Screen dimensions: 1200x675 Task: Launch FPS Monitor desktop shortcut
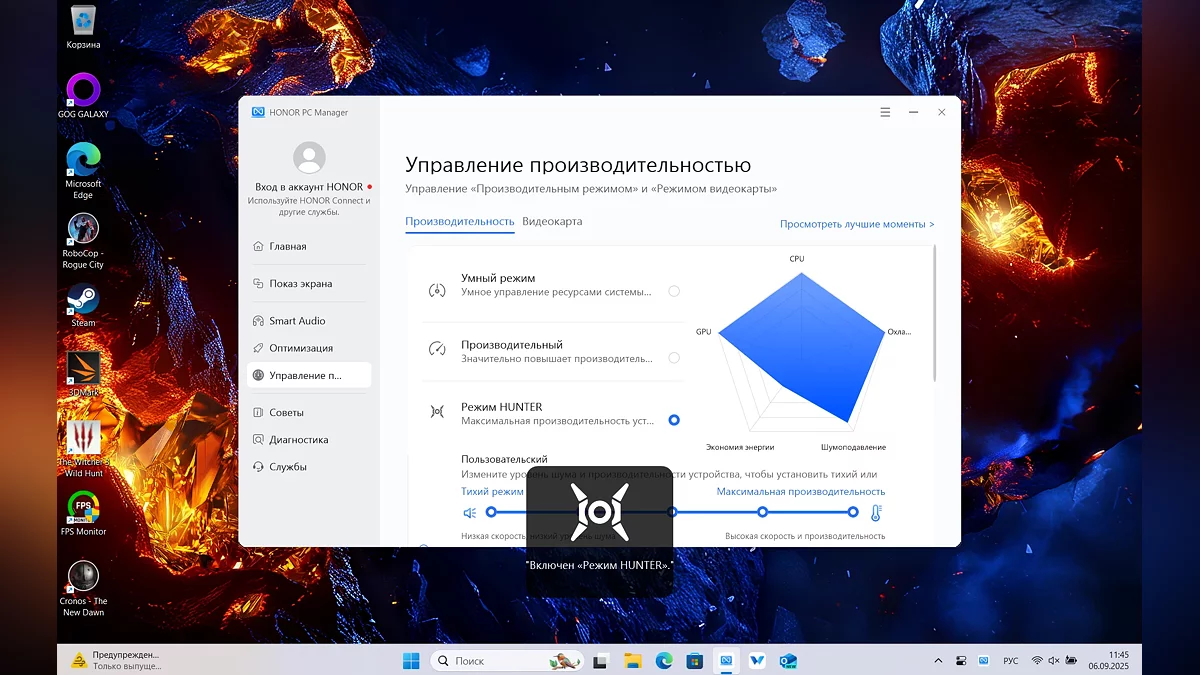pos(83,508)
